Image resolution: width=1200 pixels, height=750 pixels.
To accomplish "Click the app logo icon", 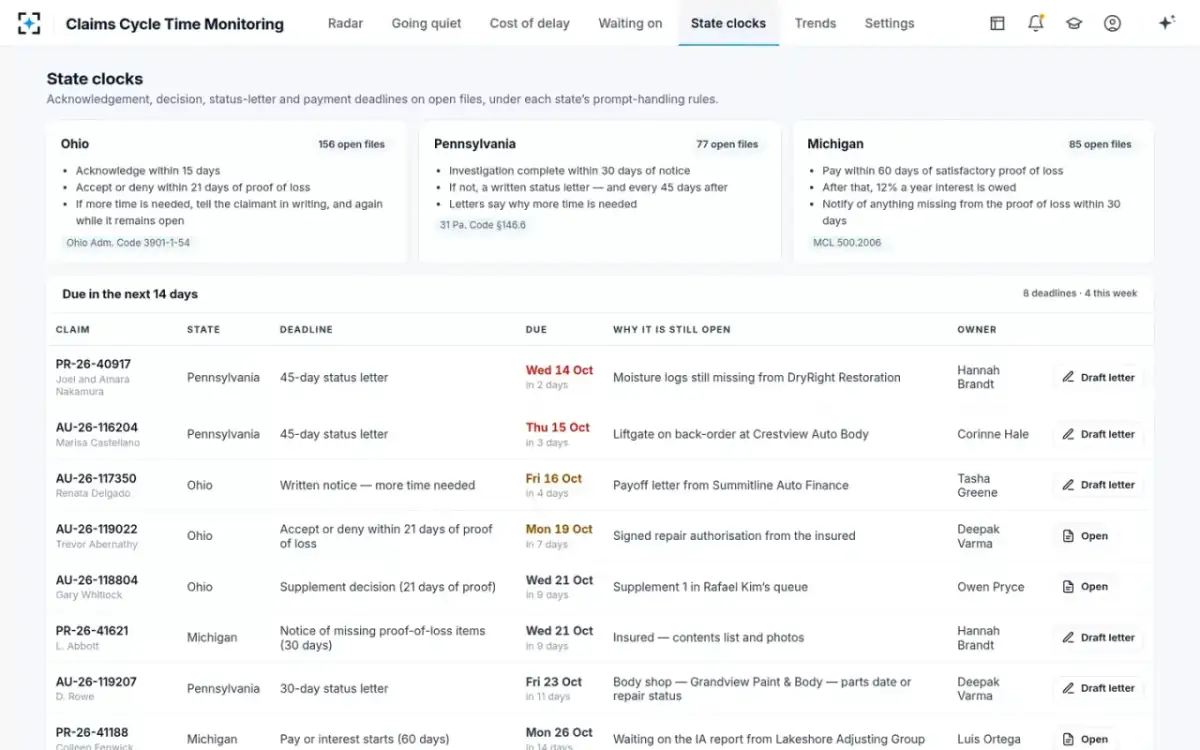I will (x=30, y=23).
